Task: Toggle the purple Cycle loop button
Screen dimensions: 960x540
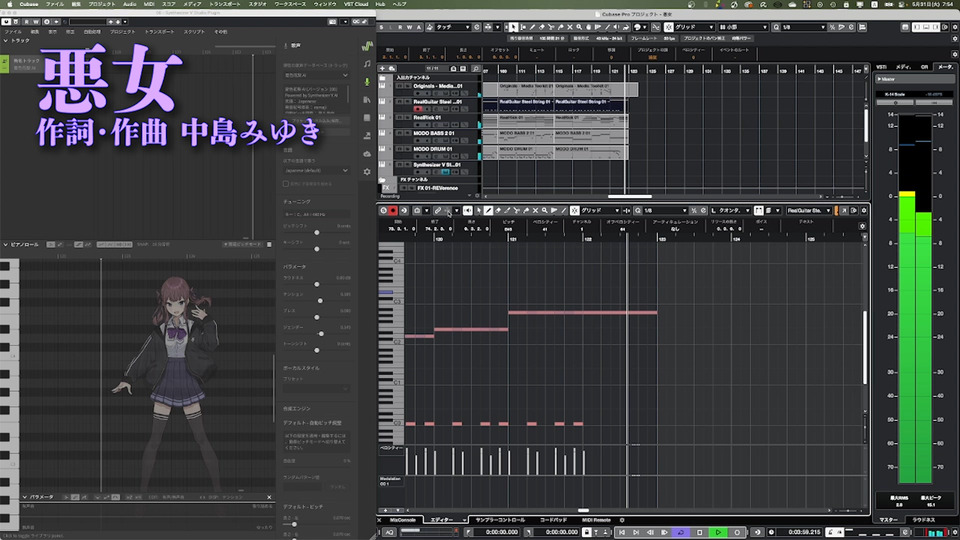Action: point(680,532)
